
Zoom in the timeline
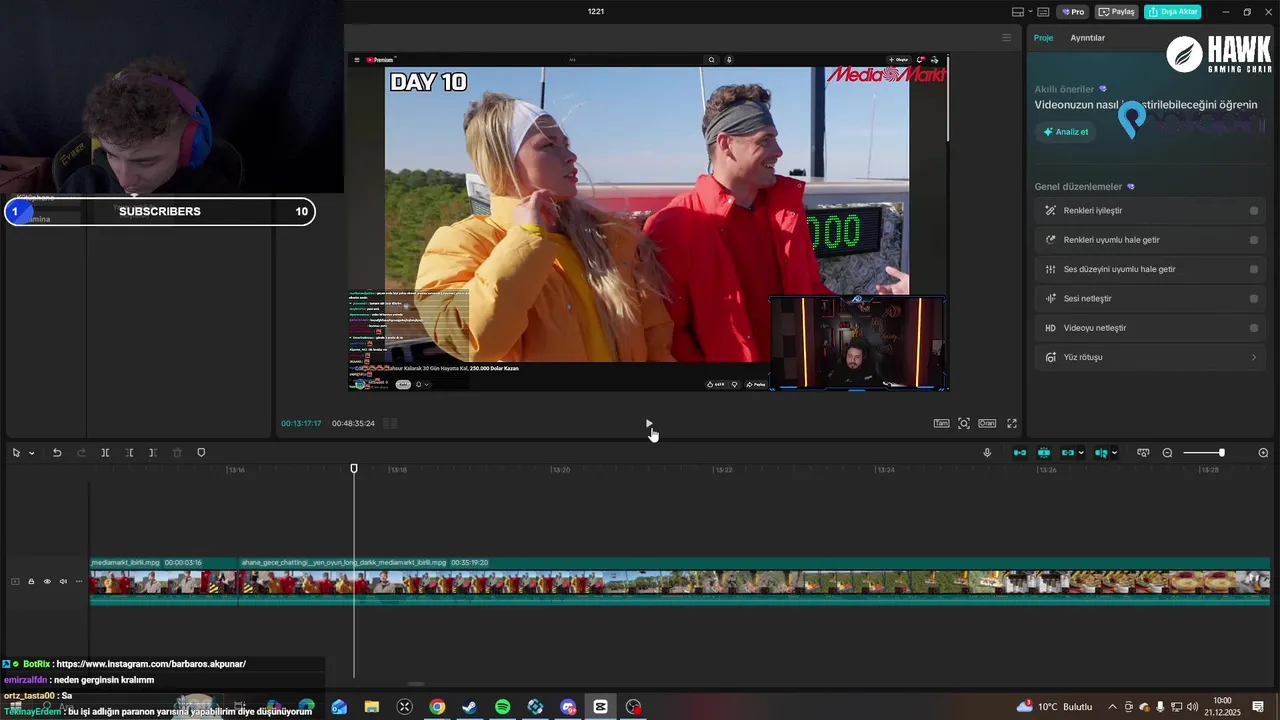coord(1263,453)
